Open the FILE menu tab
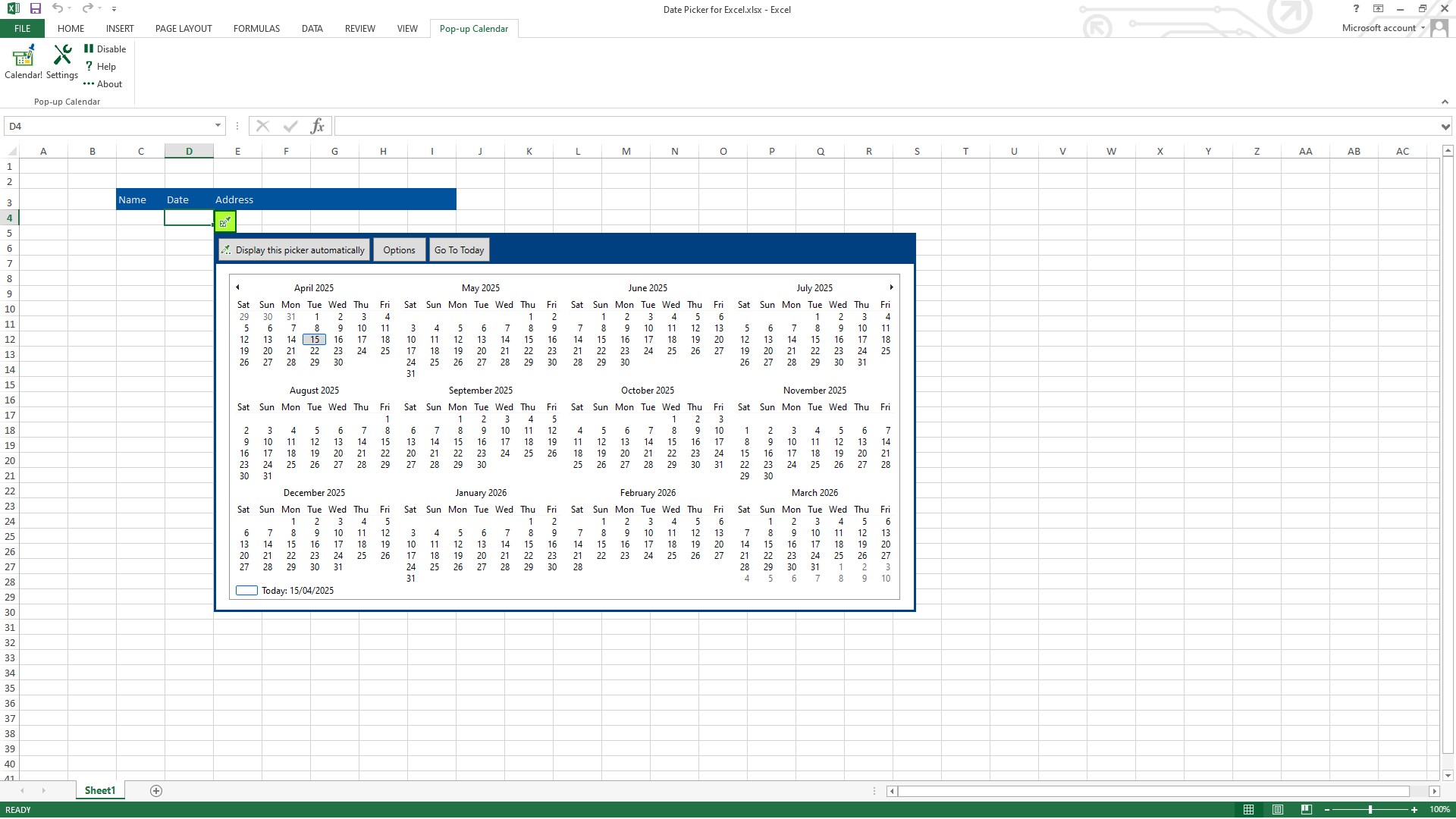1456x819 pixels. (22, 29)
